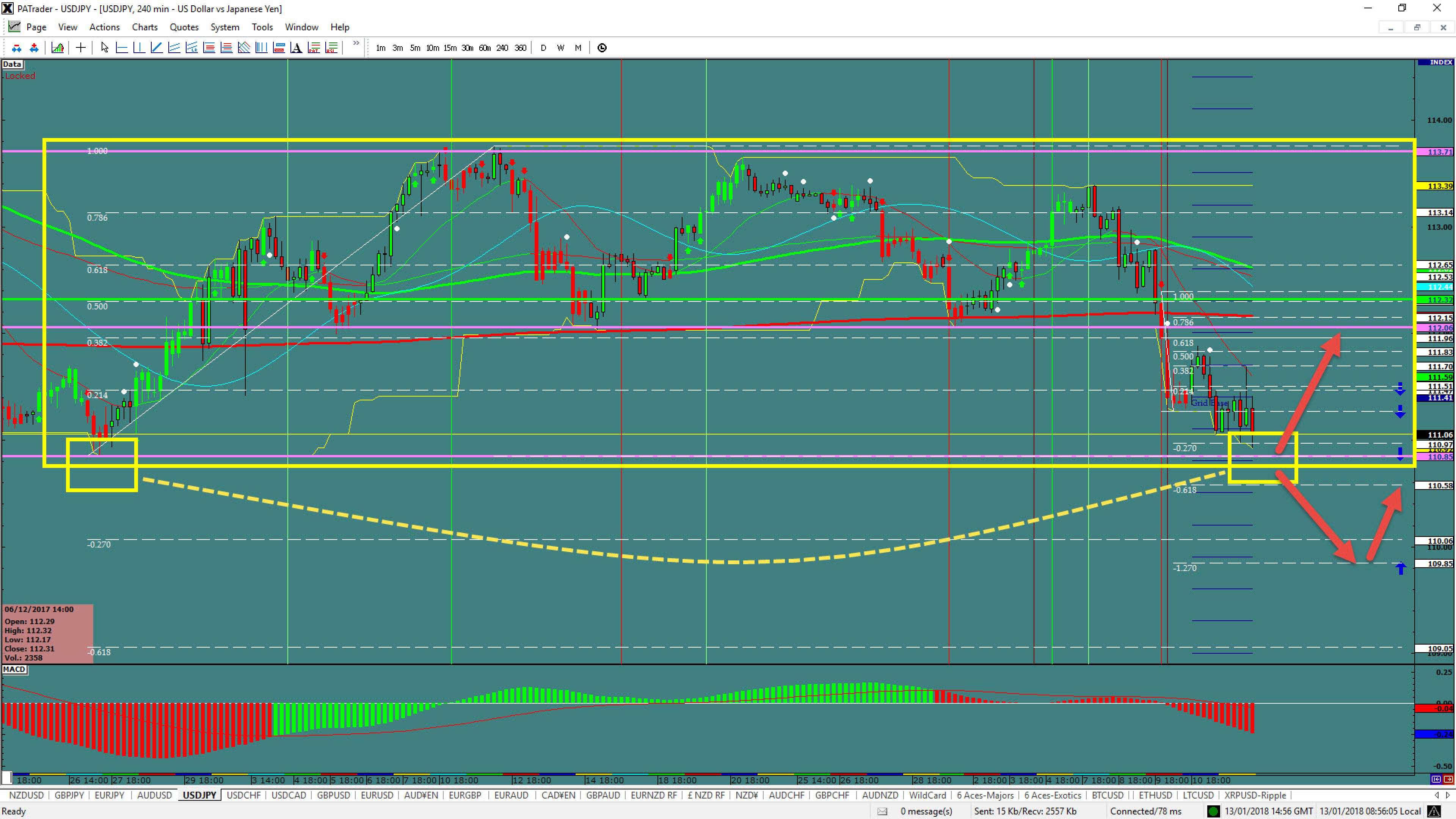This screenshot has height=819, width=1456.
Task: Expand the toolbar overflow chevron
Action: click(356, 44)
